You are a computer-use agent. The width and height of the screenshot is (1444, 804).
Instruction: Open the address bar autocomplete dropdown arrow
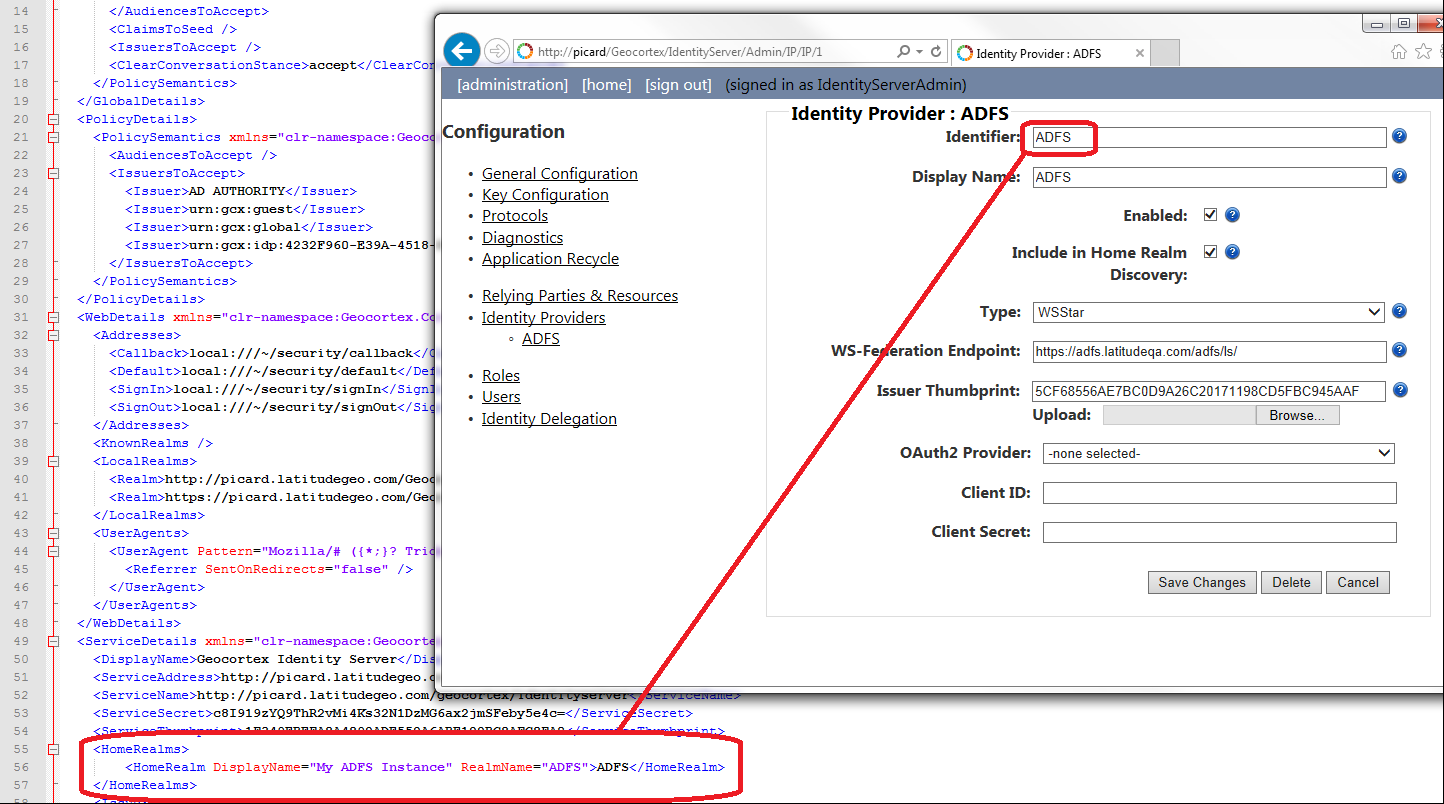pos(919,52)
